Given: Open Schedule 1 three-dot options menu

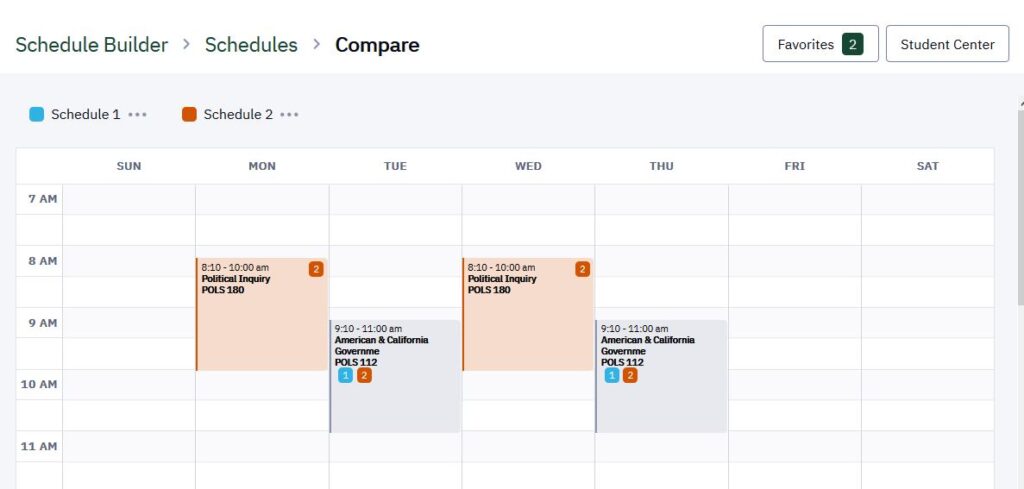Looking at the screenshot, I should click(x=137, y=115).
